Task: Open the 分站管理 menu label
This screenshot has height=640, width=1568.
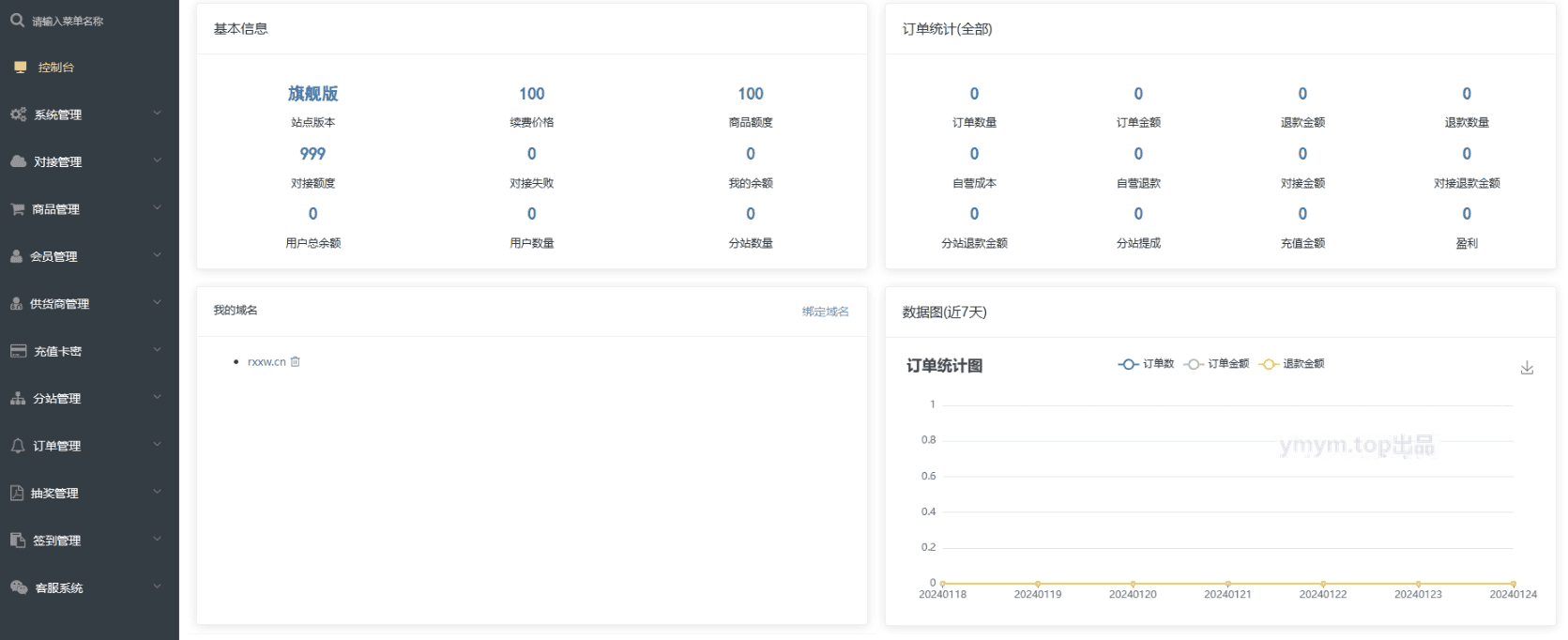Action: (x=57, y=399)
